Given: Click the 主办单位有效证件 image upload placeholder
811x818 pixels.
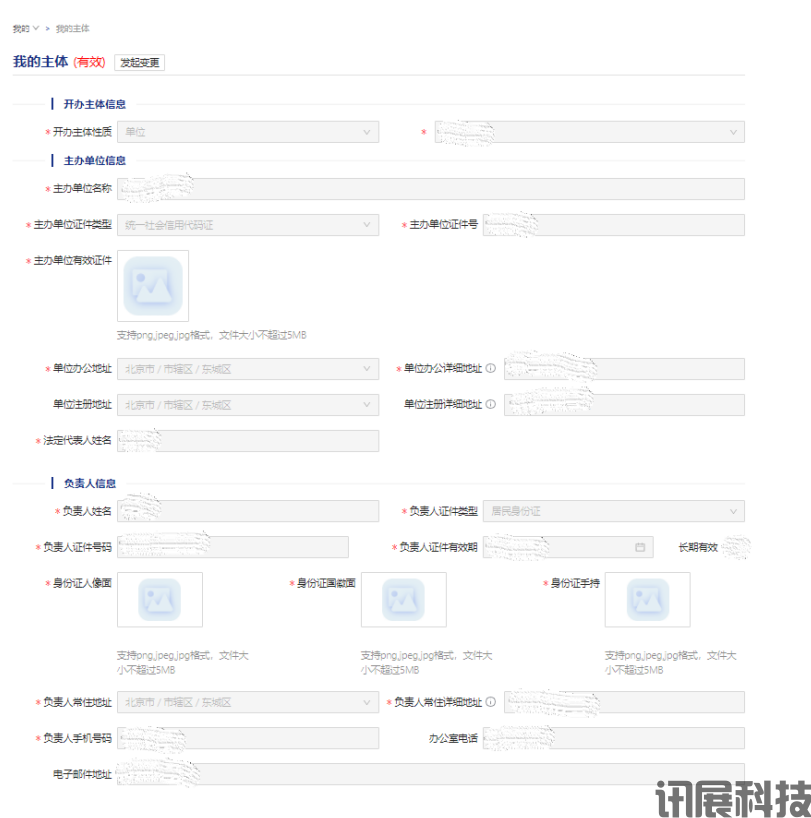Looking at the screenshot, I should pos(153,286).
